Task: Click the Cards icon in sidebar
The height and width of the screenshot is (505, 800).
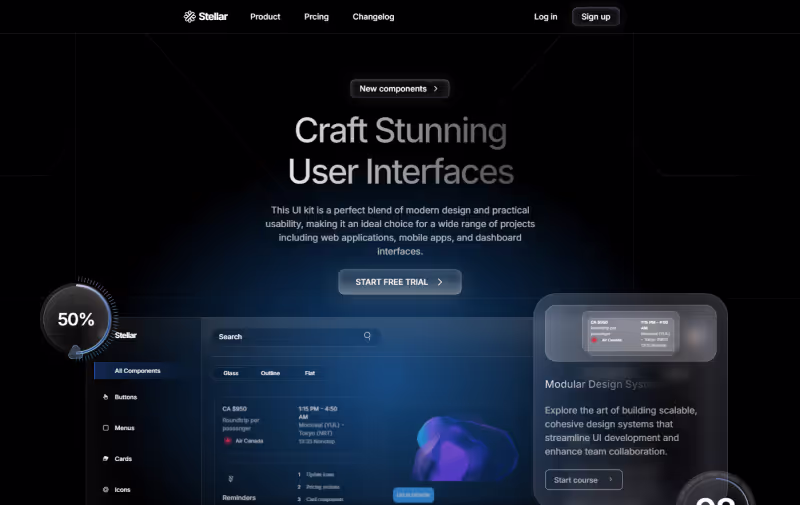Action: (106, 459)
